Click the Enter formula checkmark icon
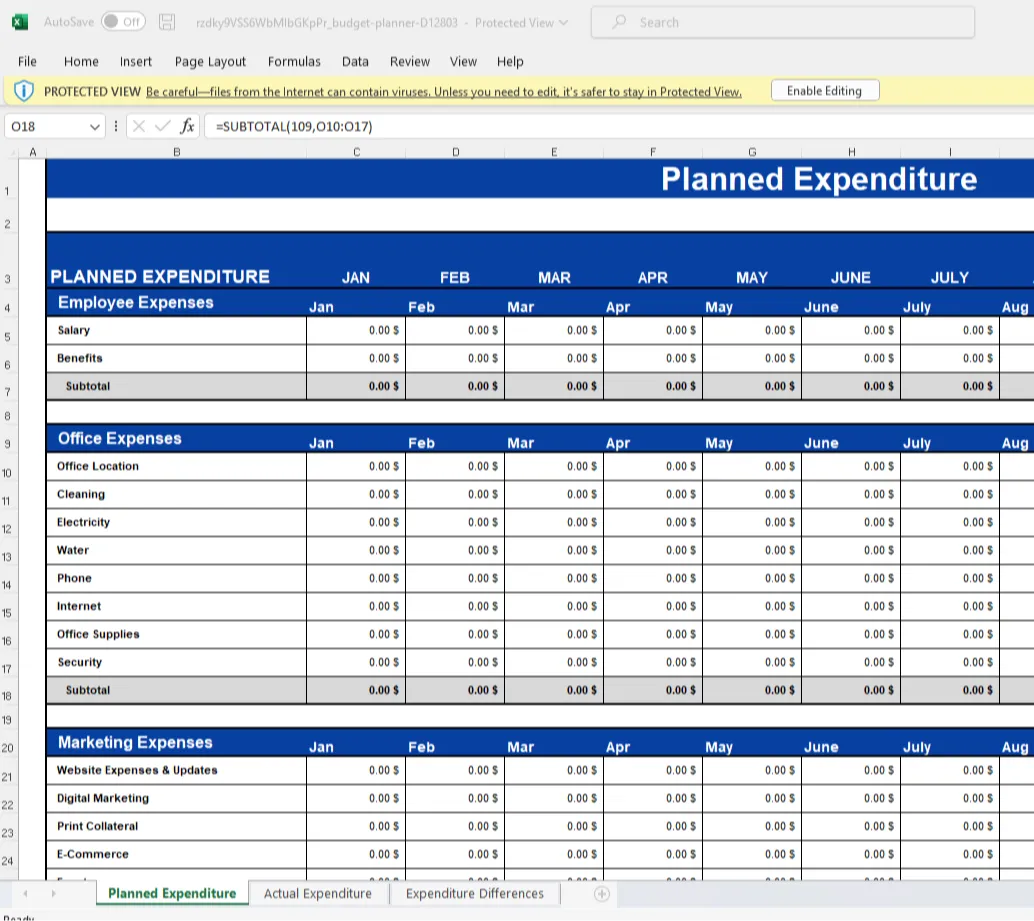Viewport: 1034px width, 921px height. pyautogui.click(x=162, y=126)
